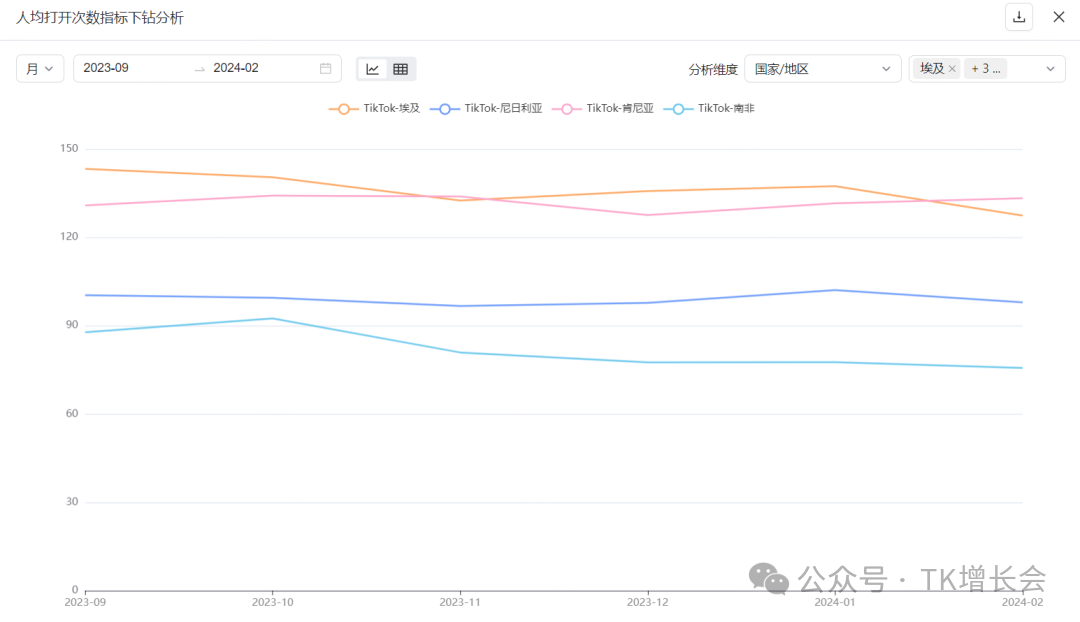Click the download chart icon

[1019, 16]
